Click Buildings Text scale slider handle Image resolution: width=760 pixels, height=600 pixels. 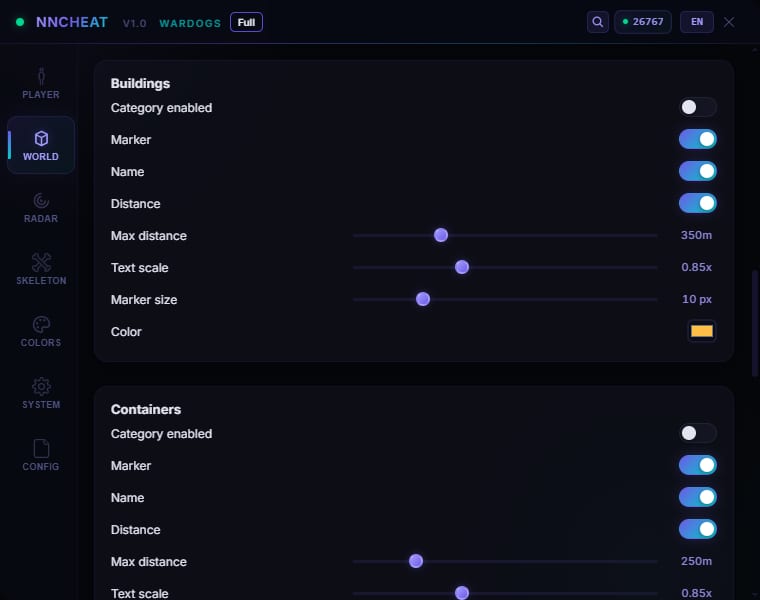[462, 267]
